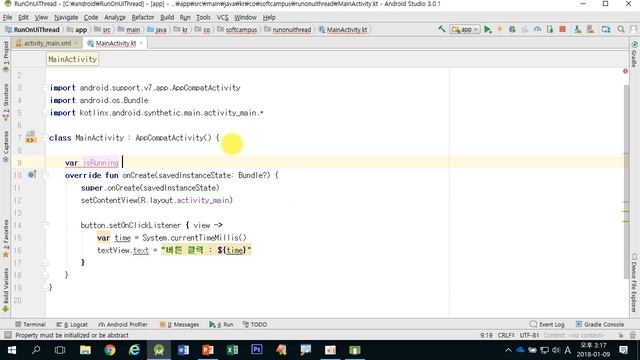This screenshot has height=360, width=640.
Task: Open the Refactor menu
Action: [142, 17]
